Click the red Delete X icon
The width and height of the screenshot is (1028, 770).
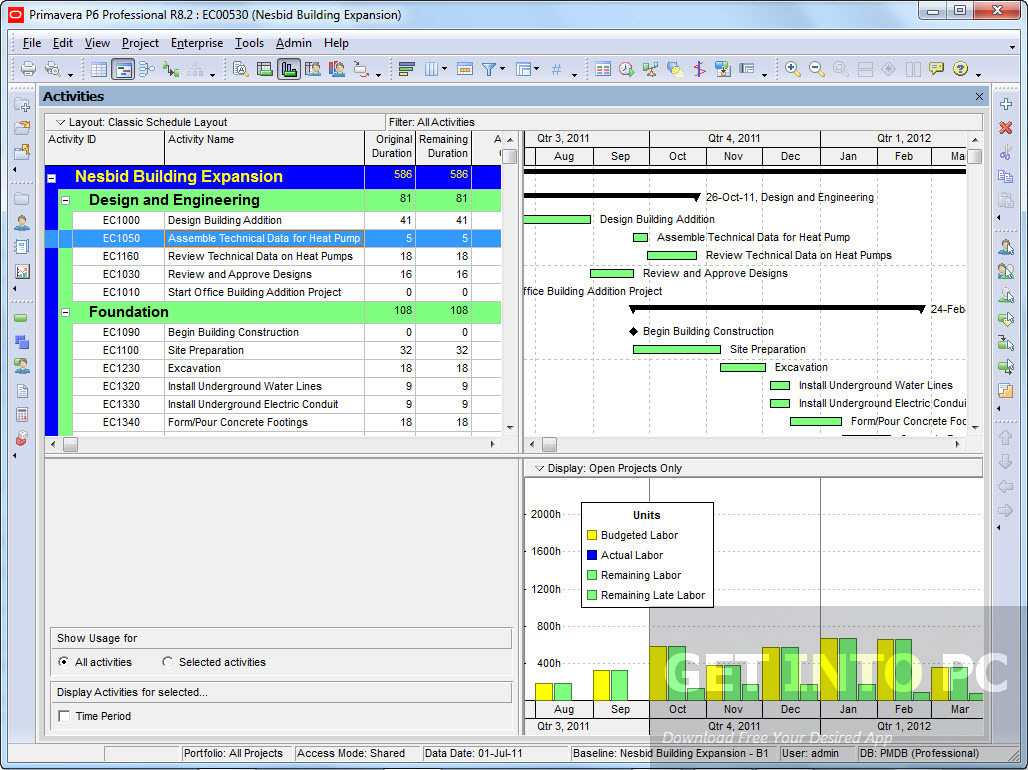(x=1006, y=128)
